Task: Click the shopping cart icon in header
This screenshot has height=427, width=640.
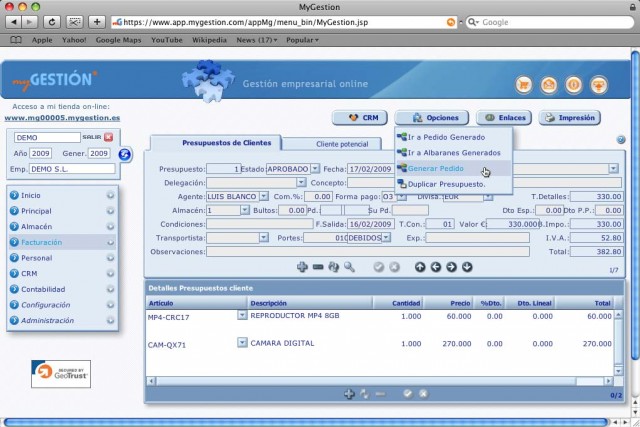Action: click(x=524, y=85)
